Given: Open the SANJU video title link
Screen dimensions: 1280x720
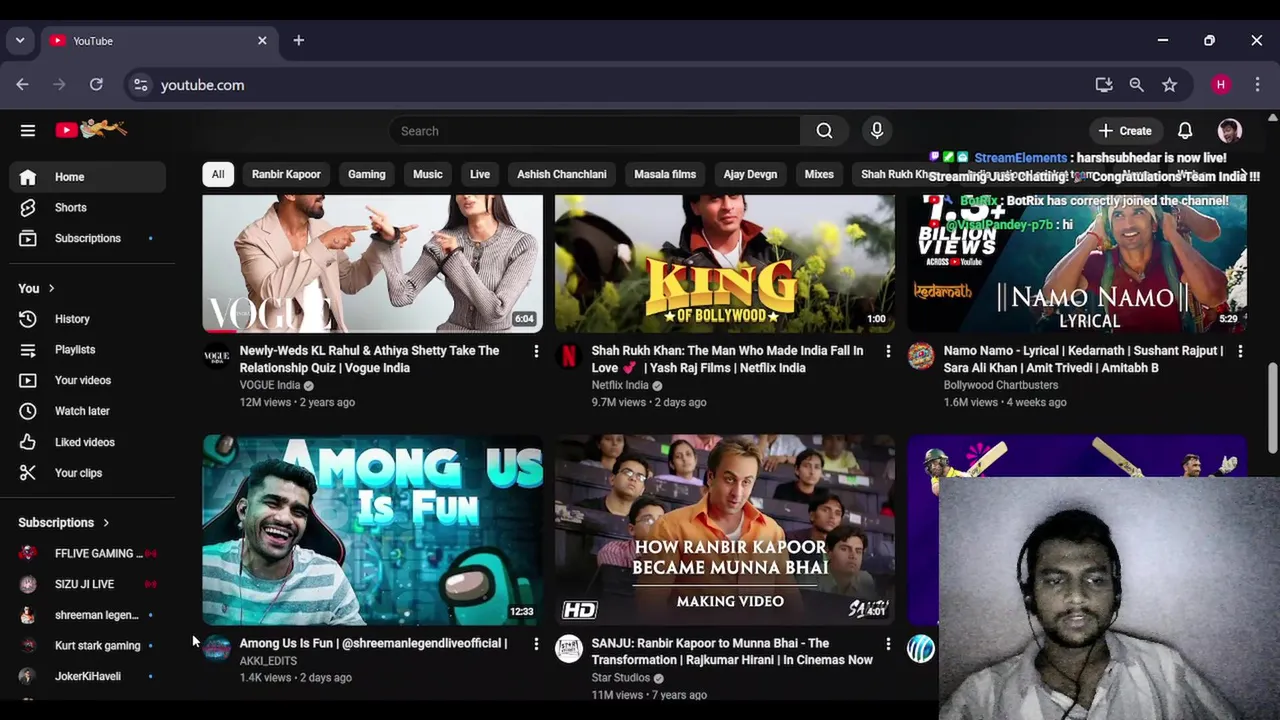Looking at the screenshot, I should pos(732,652).
